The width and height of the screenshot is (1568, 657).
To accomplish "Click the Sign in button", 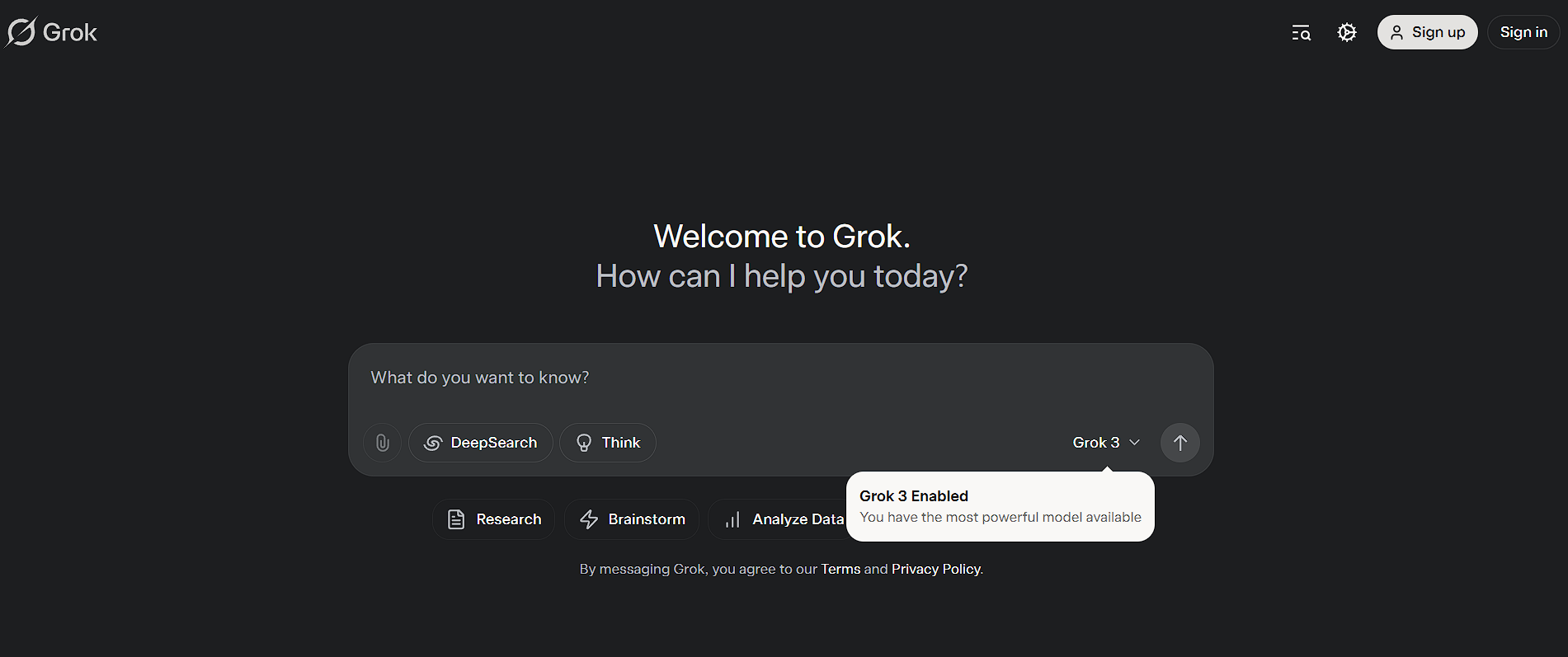I will click(x=1523, y=32).
